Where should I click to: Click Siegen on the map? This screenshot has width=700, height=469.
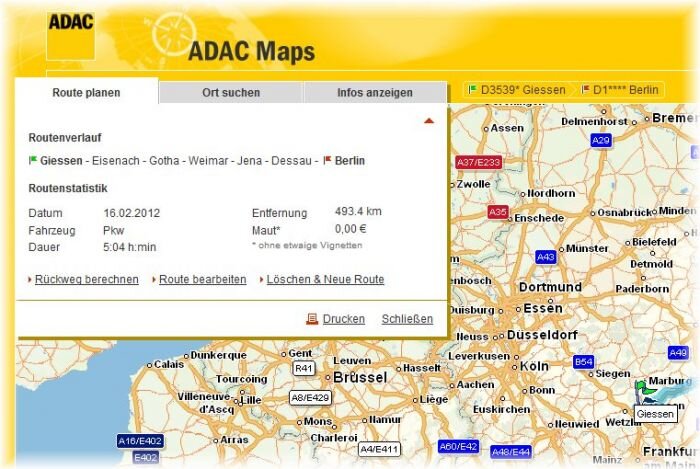613,374
